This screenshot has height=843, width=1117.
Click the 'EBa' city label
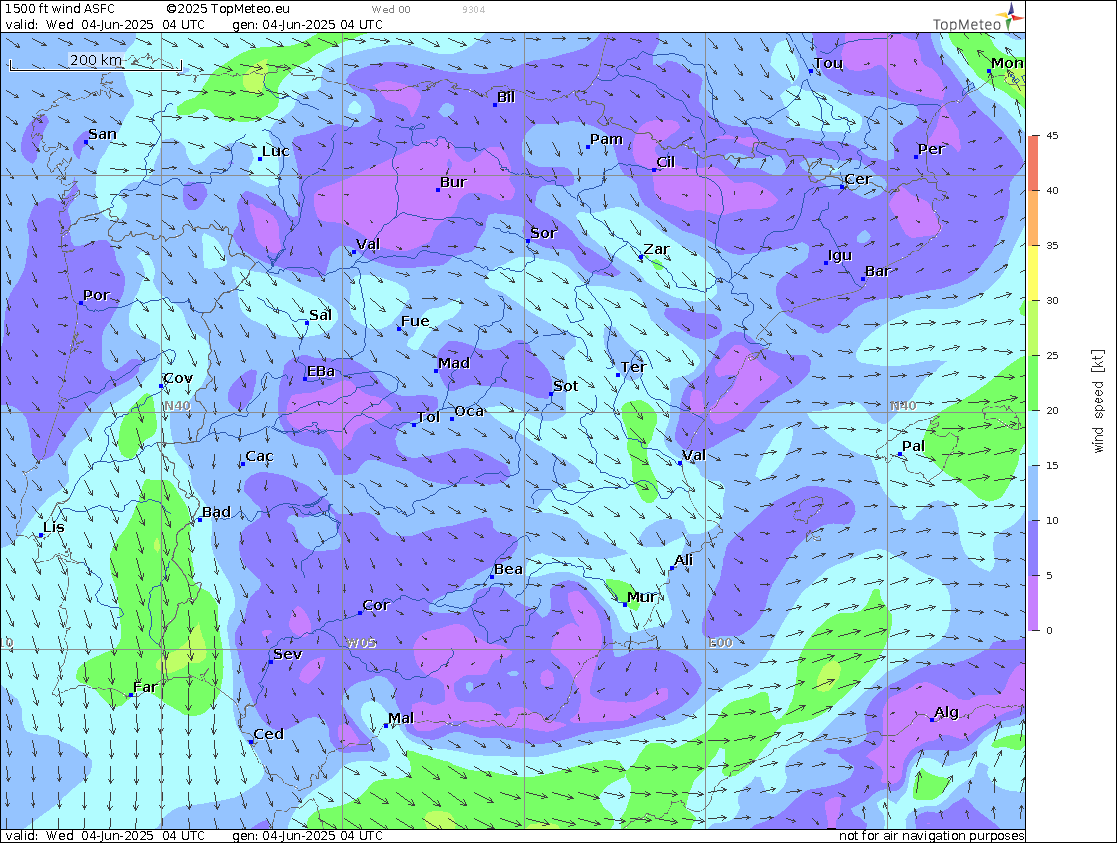[321, 371]
